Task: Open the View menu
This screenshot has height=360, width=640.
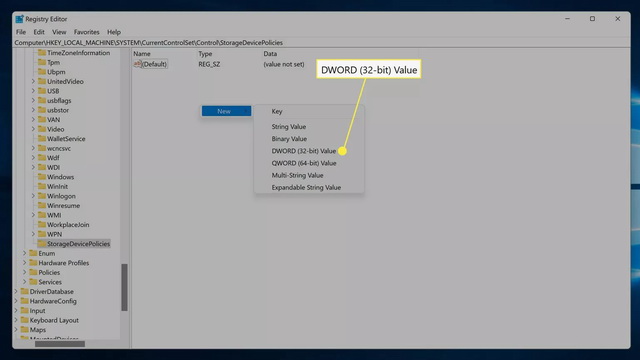Action: [59, 32]
